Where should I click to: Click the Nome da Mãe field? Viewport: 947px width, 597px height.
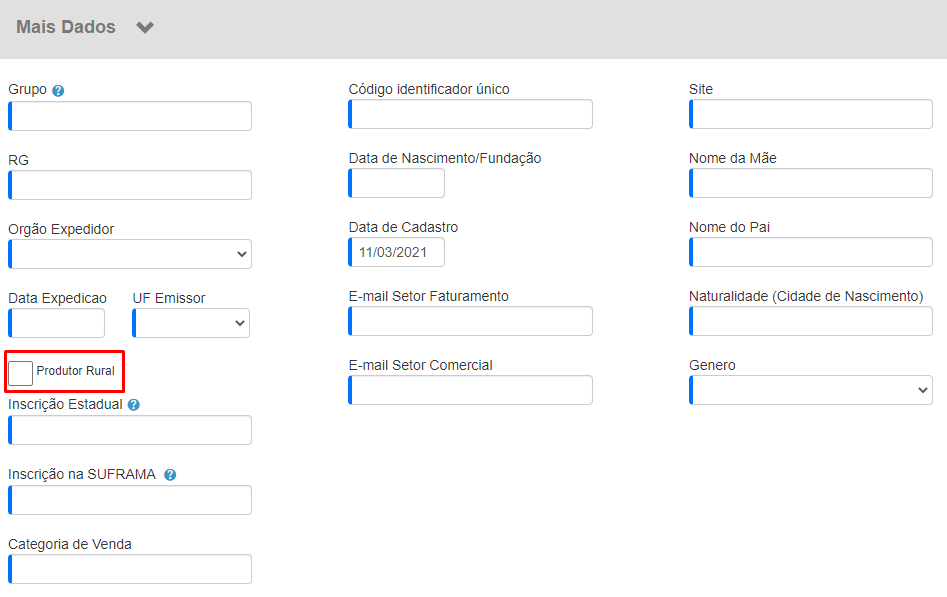(x=811, y=183)
